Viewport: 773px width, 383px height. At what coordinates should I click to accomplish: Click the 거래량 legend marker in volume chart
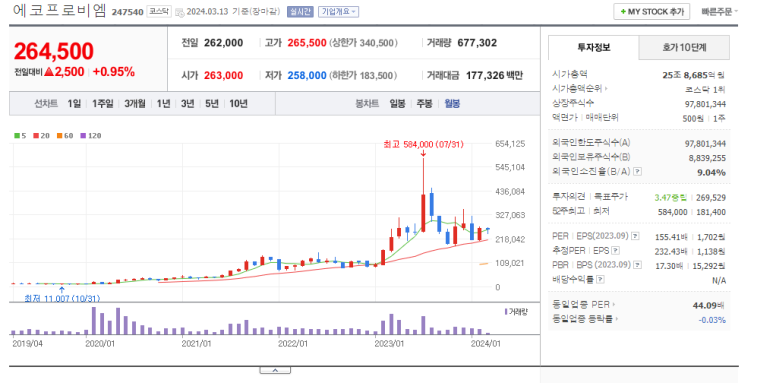[506, 312]
